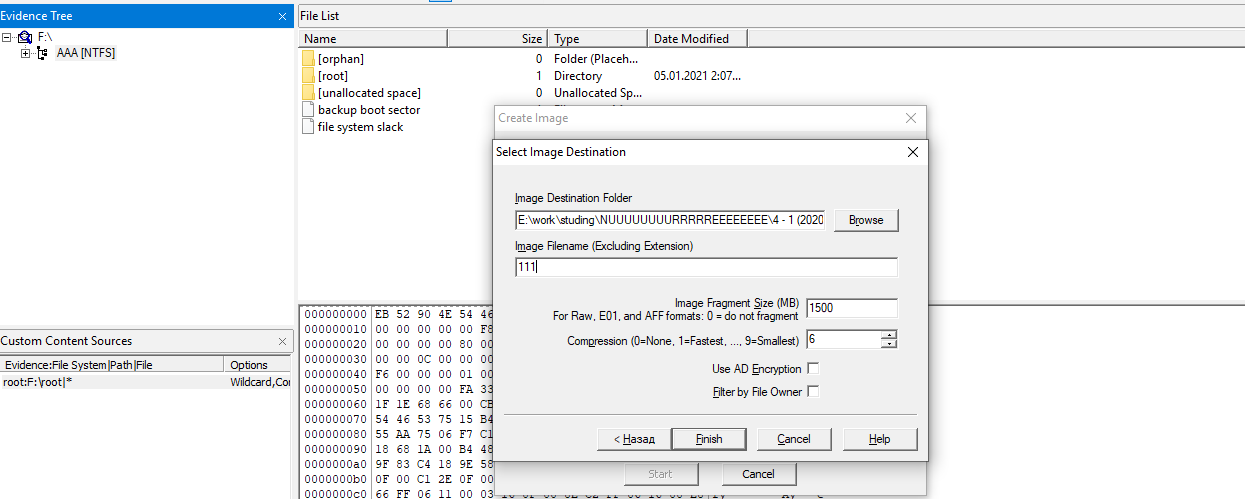Increase compression level with up arrow

889,335
